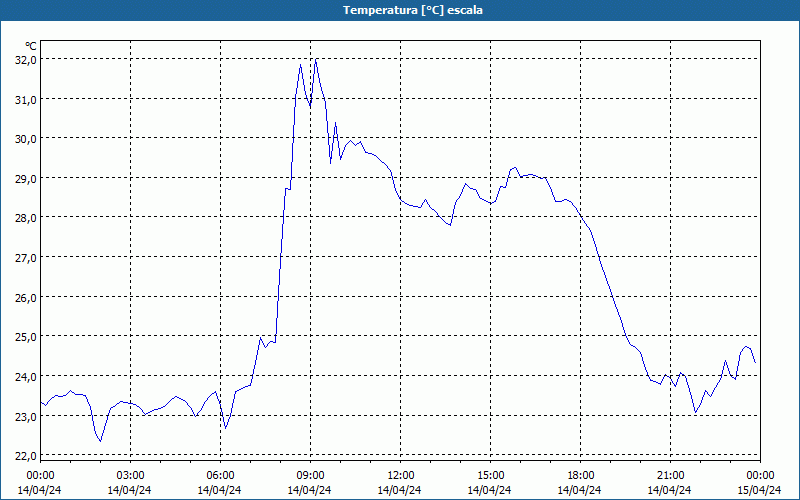The width and height of the screenshot is (800, 500).
Task: Pick the 18:00 tick label
Action: [581, 476]
